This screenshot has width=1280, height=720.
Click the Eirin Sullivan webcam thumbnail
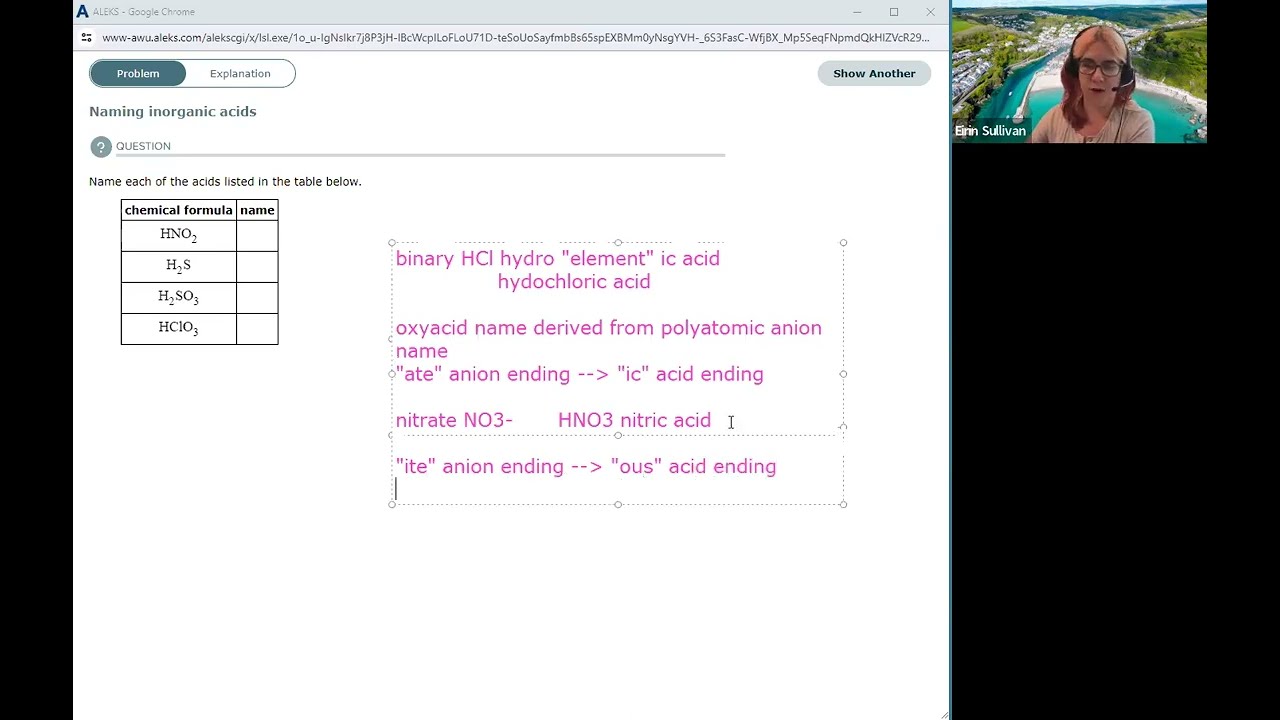pos(1079,72)
